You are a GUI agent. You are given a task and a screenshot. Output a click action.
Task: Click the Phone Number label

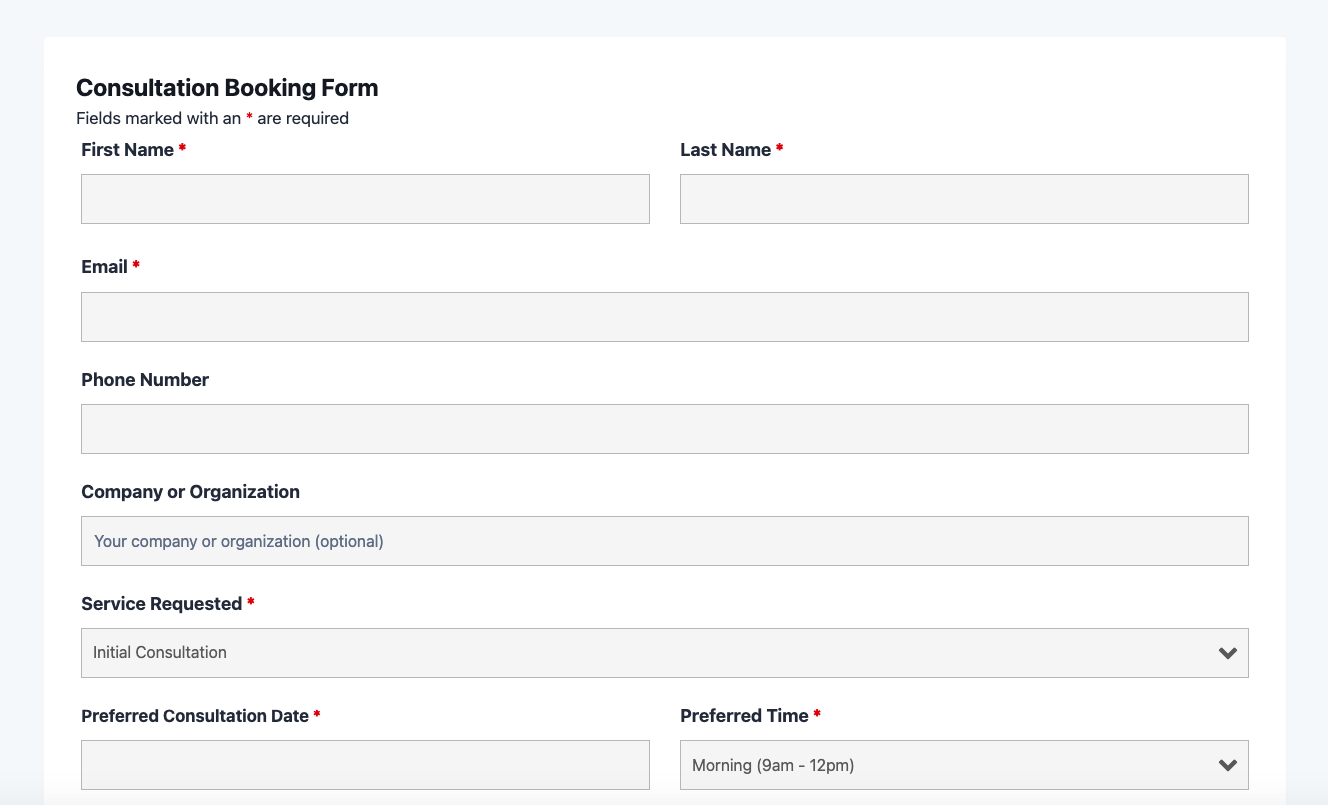[145, 380]
